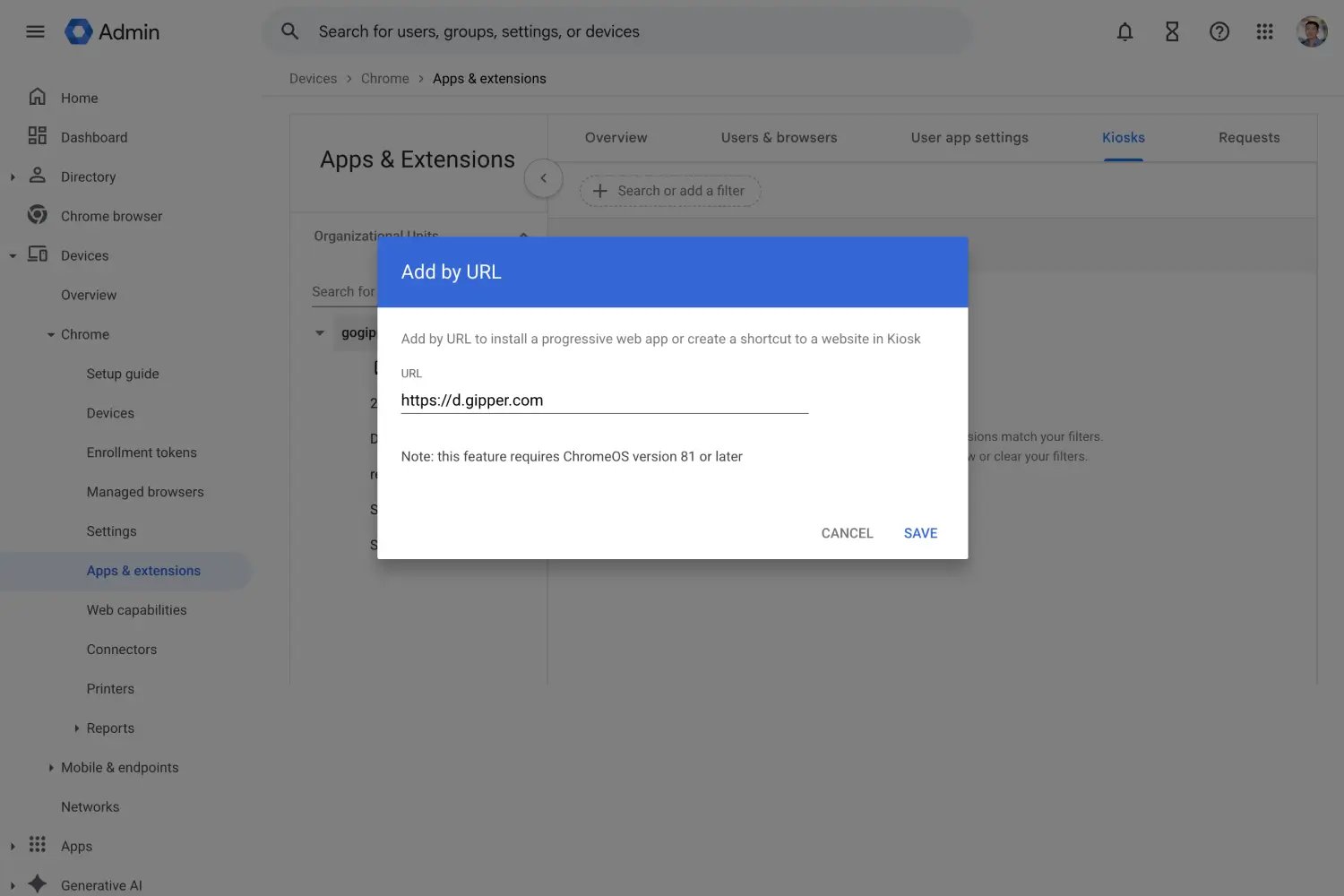This screenshot has width=1344, height=896.
Task: Open the notifications bell
Action: tap(1124, 31)
